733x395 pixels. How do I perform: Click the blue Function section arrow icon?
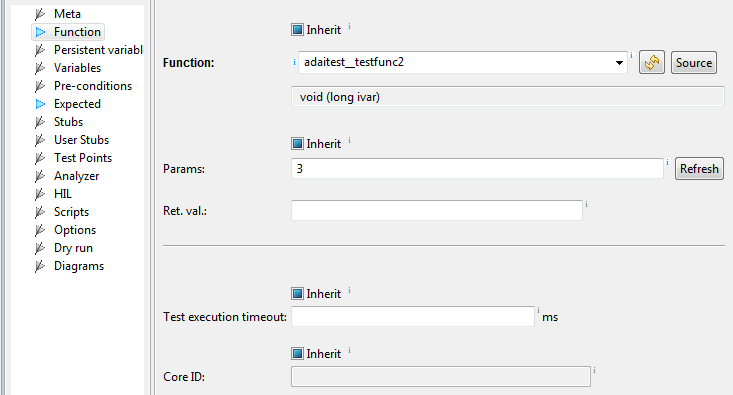point(41,32)
